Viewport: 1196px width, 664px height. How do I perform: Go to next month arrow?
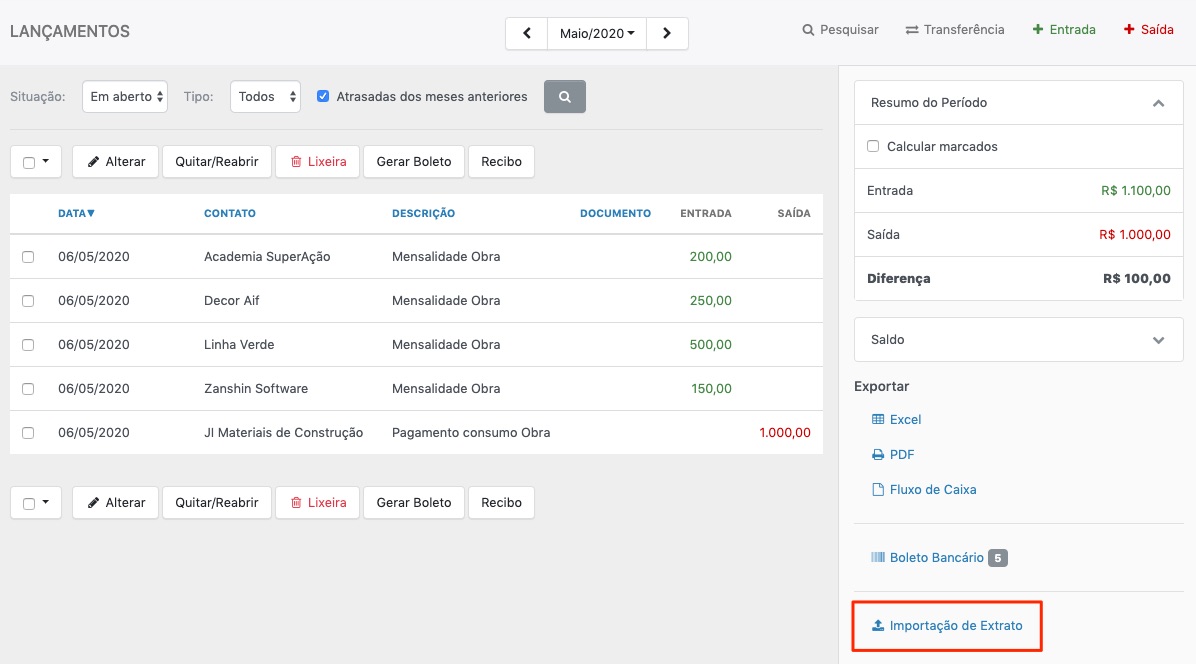point(667,34)
